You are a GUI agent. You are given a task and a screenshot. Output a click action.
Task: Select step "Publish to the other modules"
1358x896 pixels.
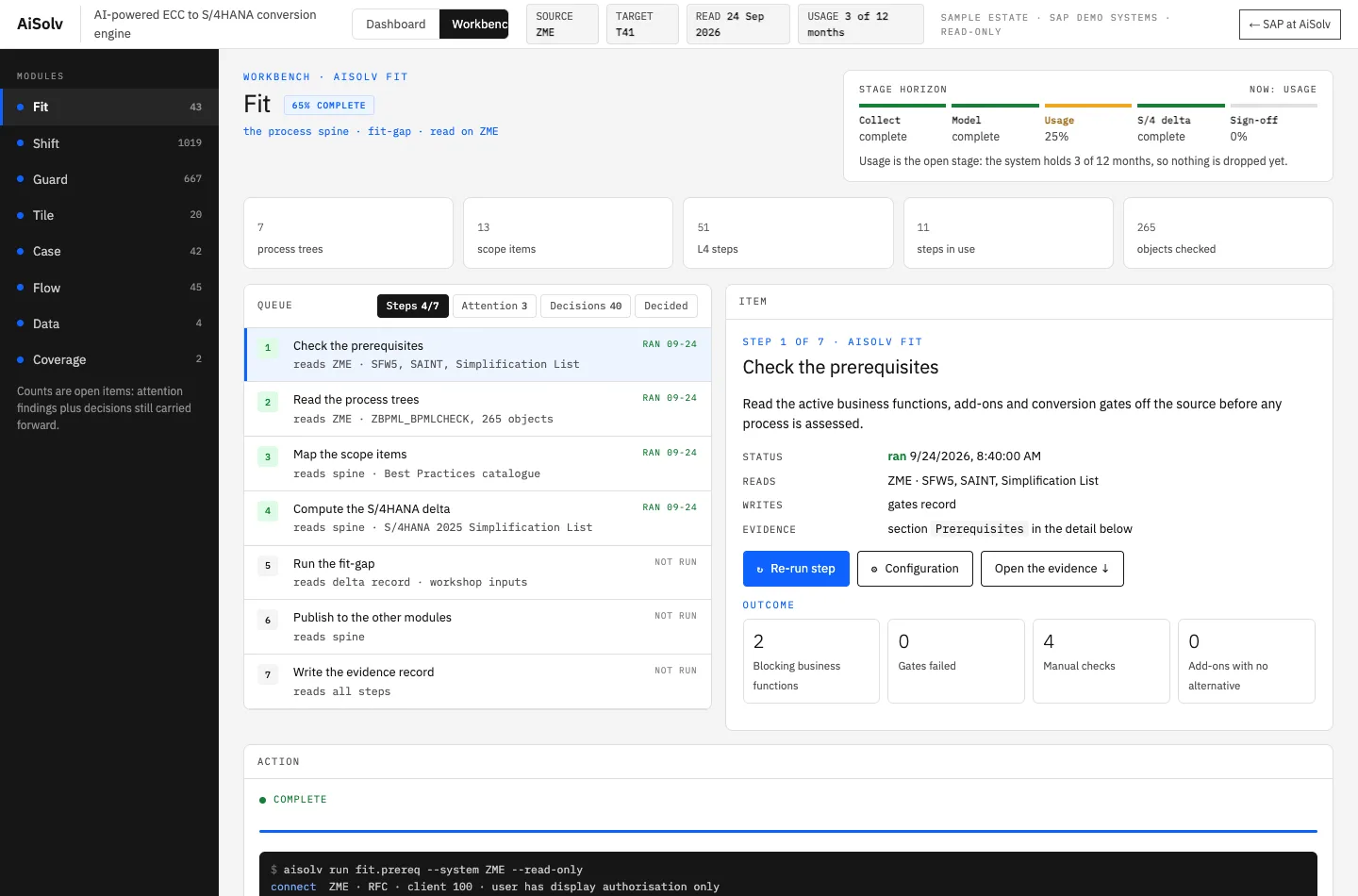[x=478, y=627]
